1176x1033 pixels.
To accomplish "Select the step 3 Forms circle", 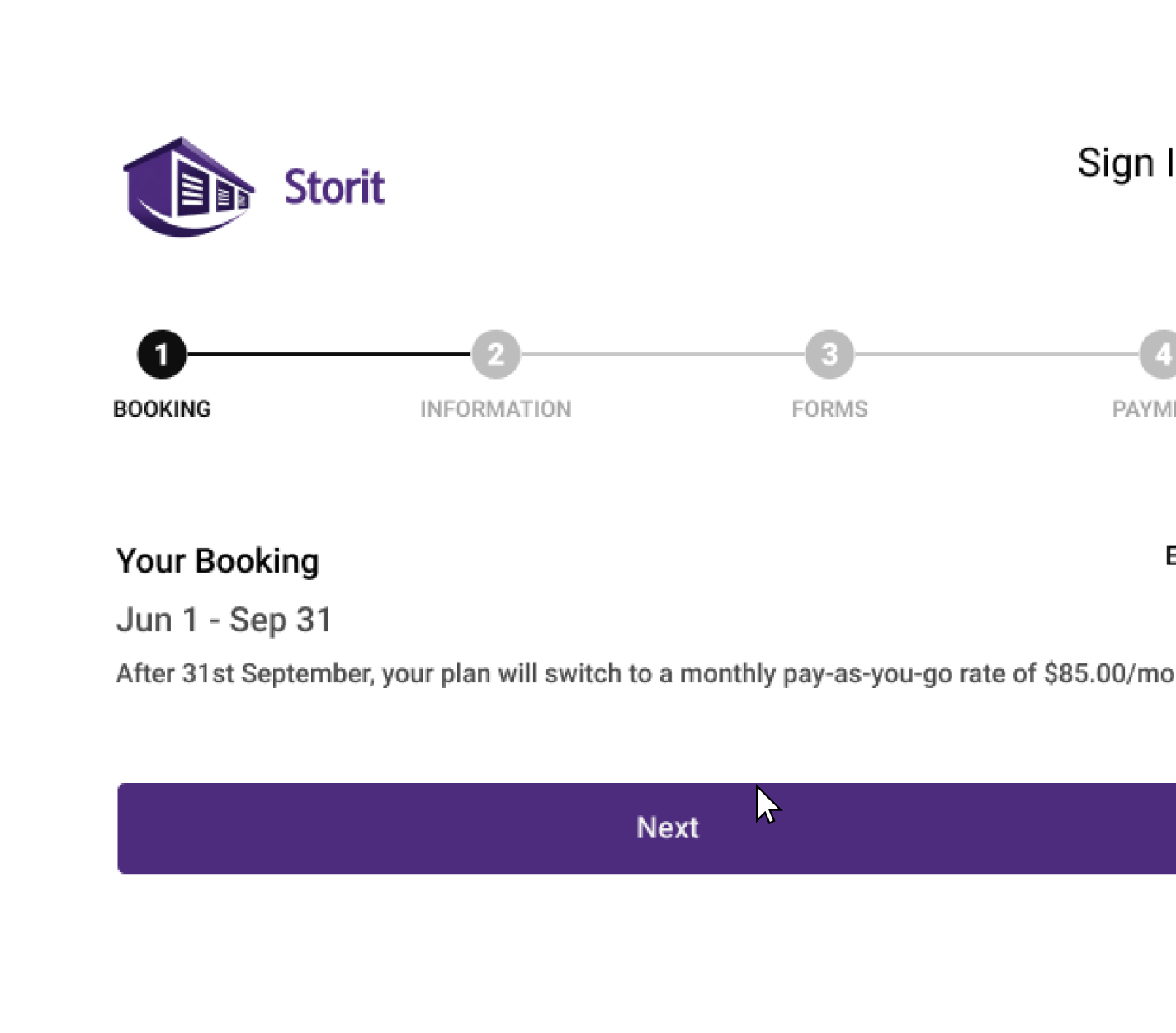I will click(829, 353).
